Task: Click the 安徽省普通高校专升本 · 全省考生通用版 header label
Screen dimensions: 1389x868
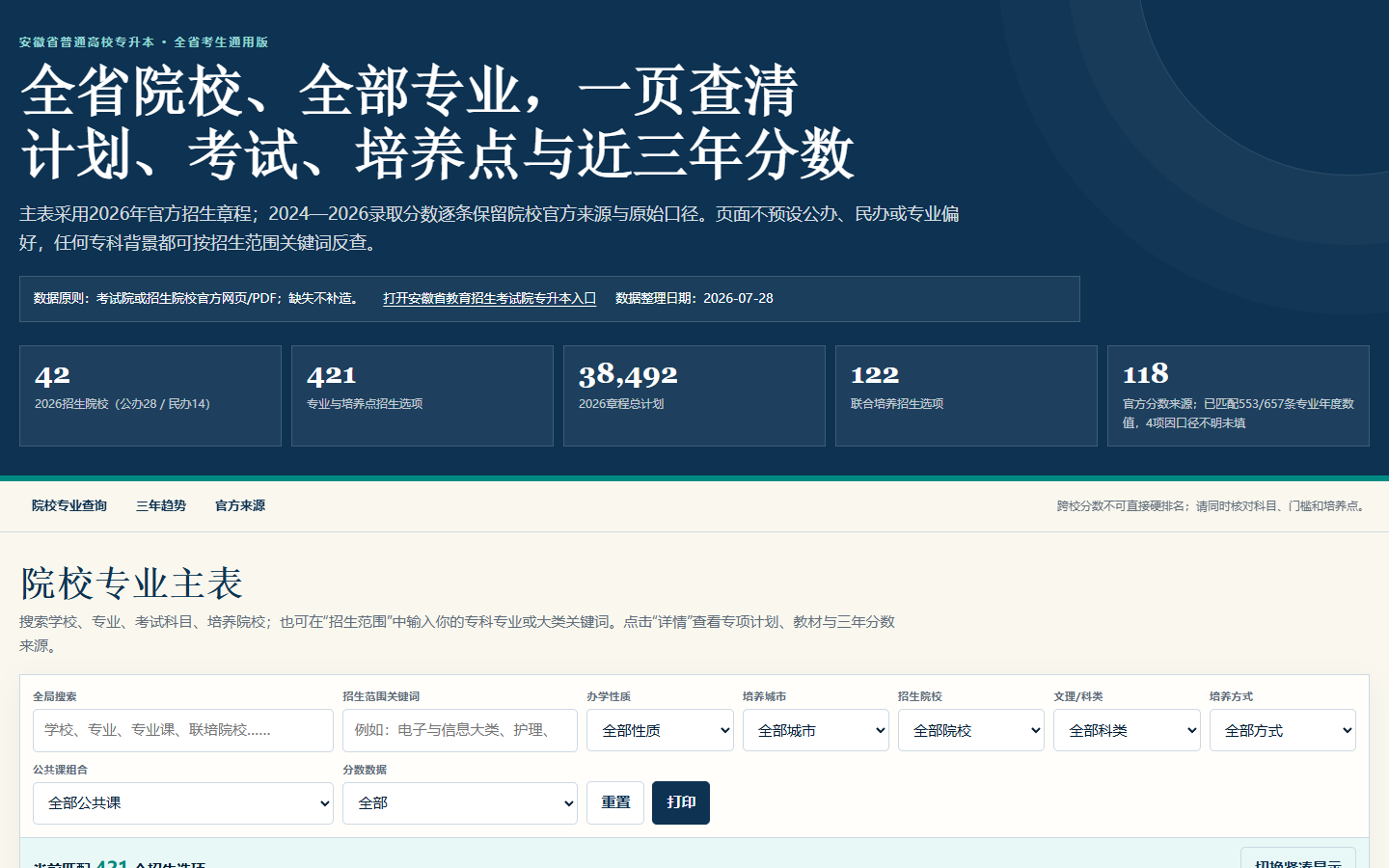Action: tap(144, 42)
